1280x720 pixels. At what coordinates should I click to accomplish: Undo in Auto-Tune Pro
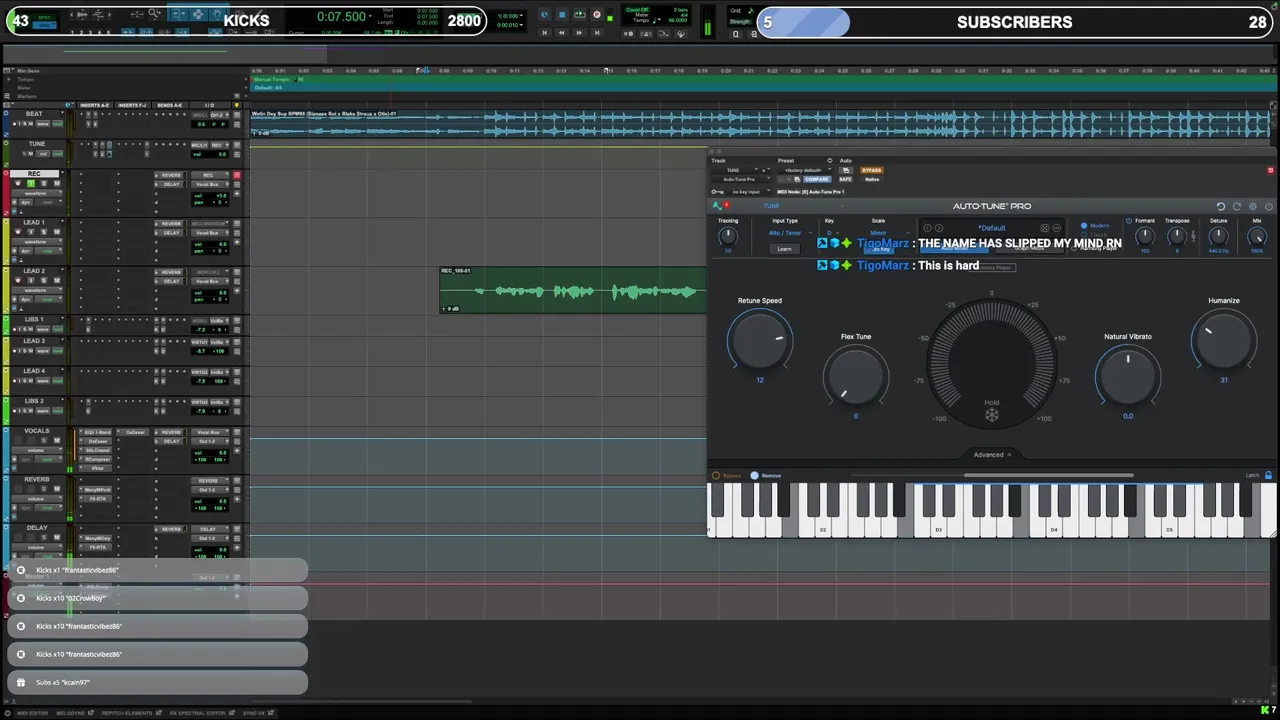1220,206
